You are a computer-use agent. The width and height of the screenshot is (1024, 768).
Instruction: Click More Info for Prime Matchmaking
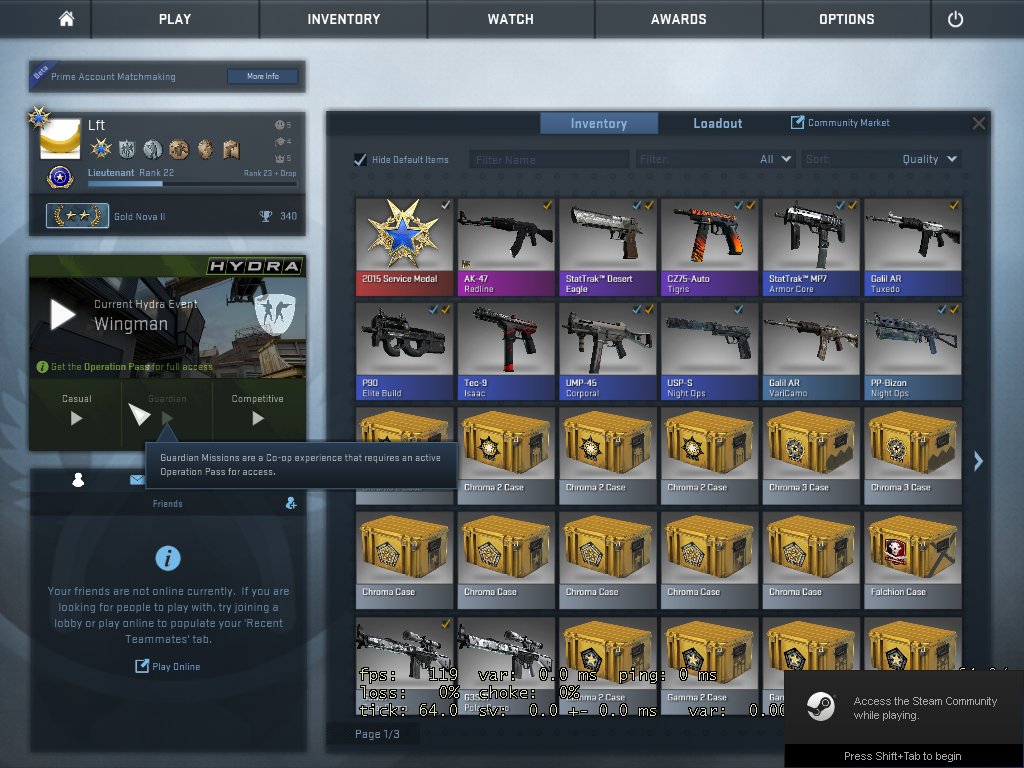coord(263,76)
